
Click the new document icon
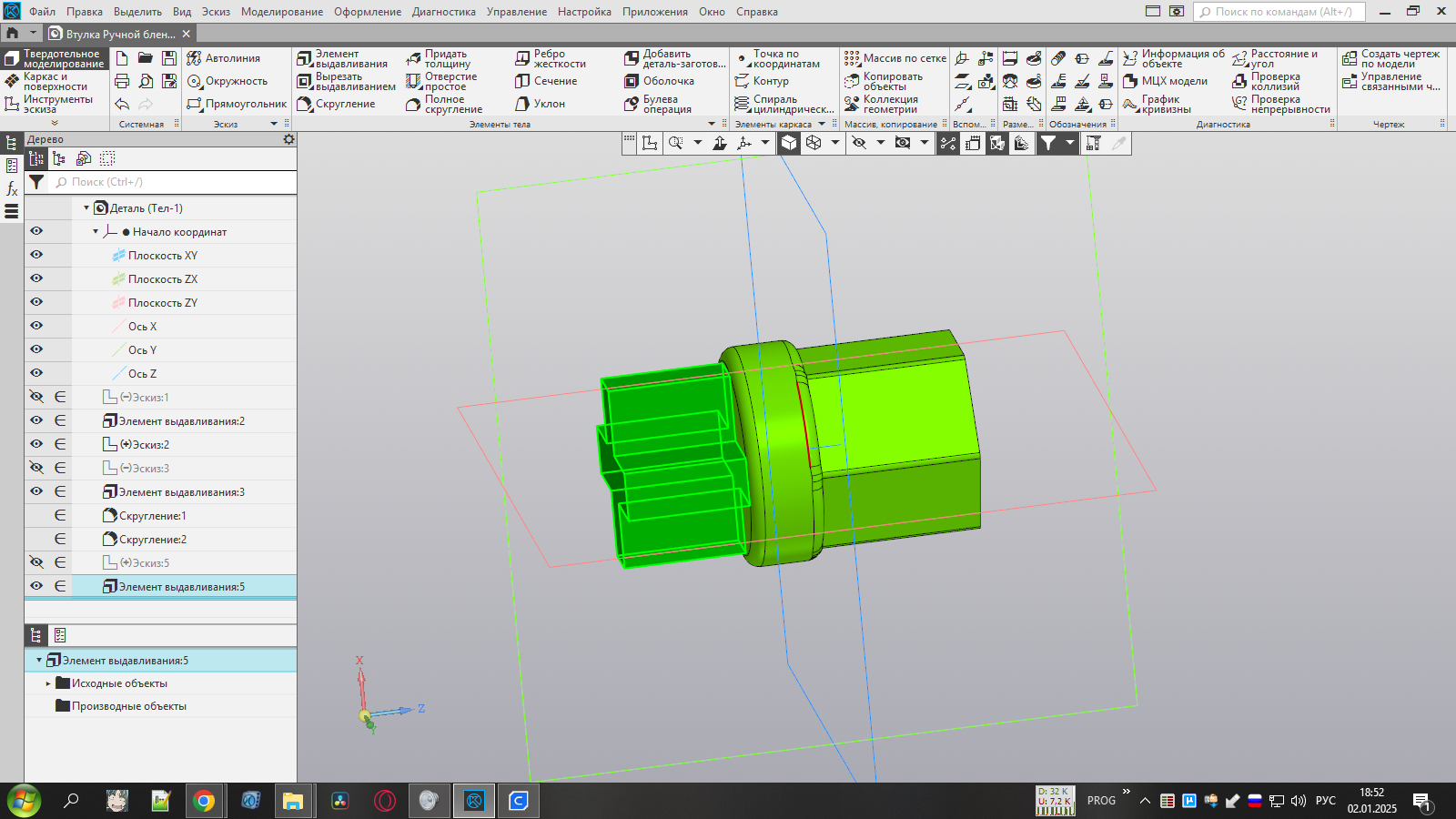coord(122,58)
